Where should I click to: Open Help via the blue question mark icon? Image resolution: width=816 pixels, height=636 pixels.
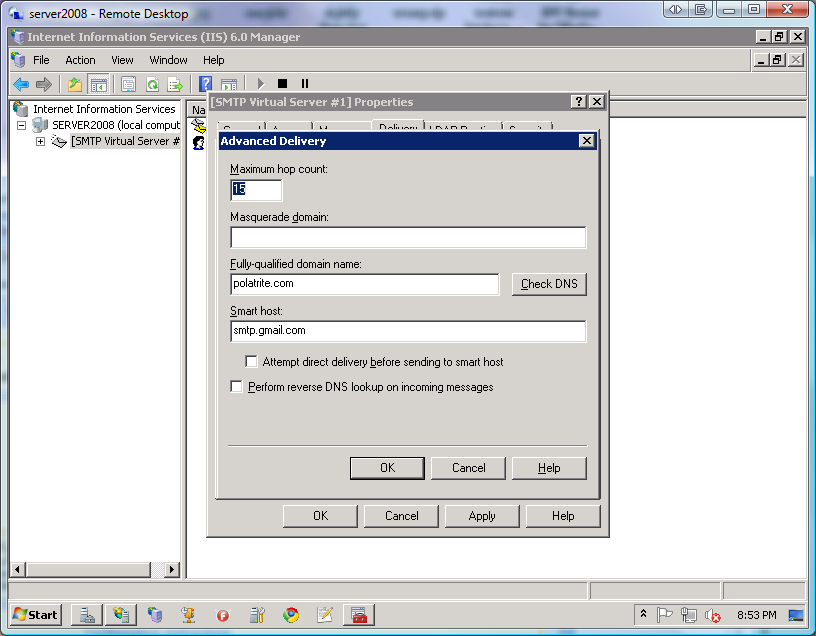[205, 84]
